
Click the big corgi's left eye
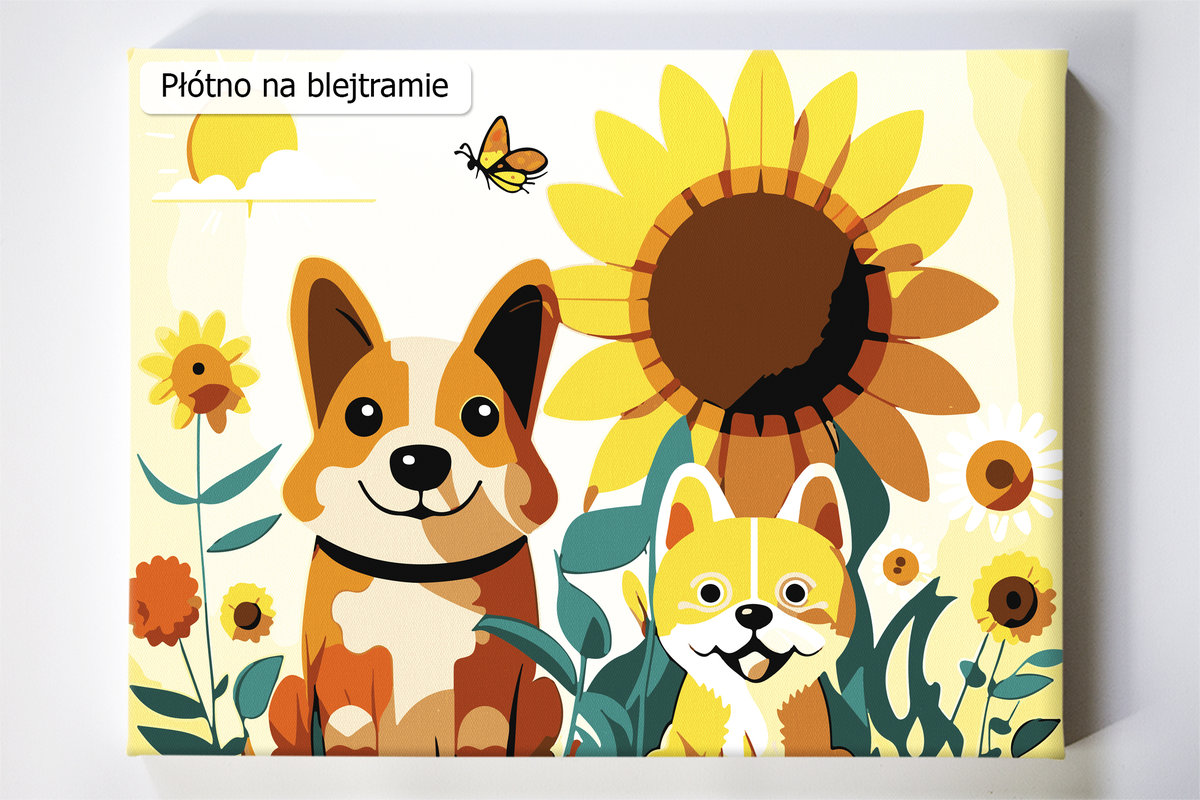pyautogui.click(x=363, y=416)
